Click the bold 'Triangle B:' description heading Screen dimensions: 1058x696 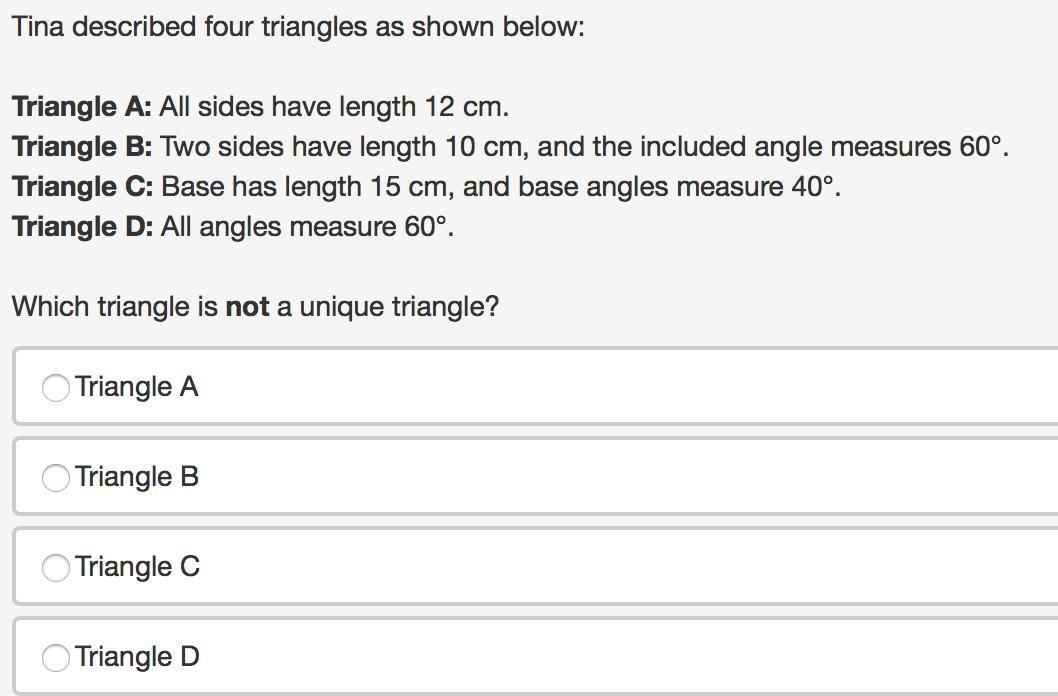[82, 147]
